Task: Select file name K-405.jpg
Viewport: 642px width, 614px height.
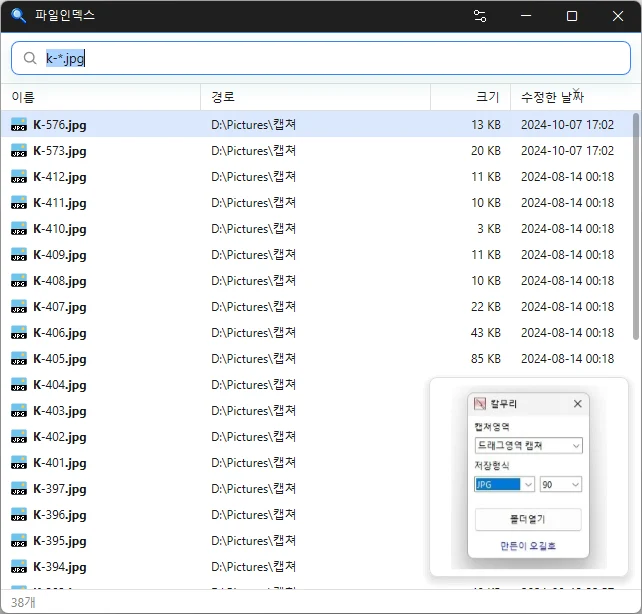Action: point(60,359)
